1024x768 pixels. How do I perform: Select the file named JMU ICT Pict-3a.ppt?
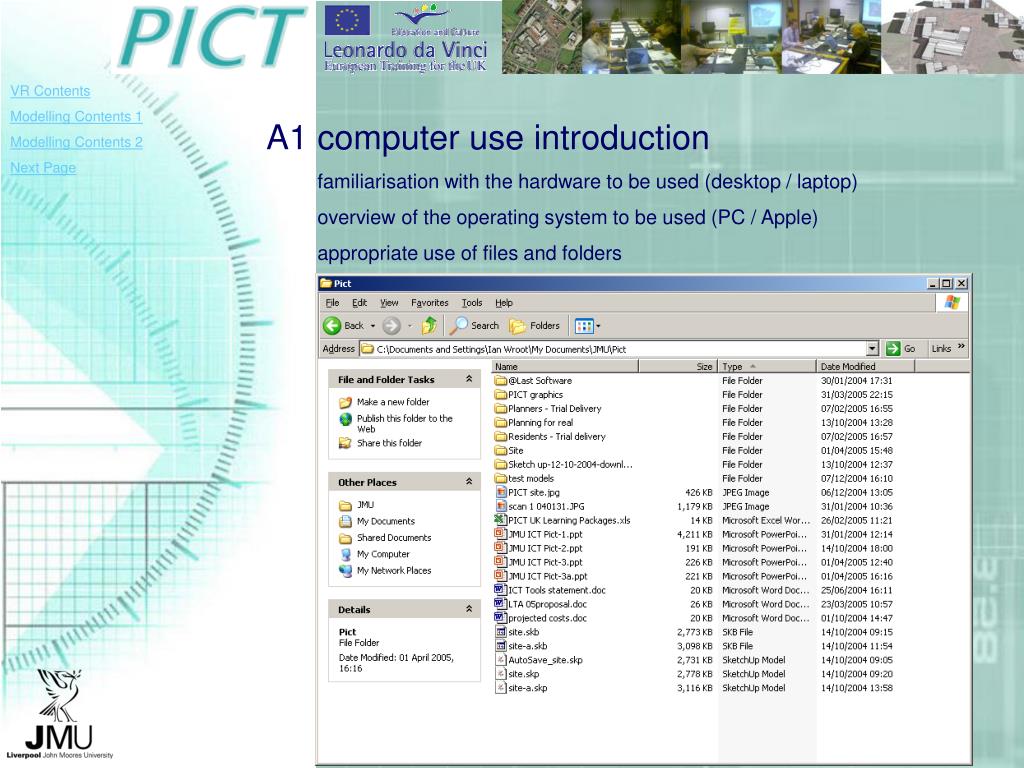[x=548, y=577]
